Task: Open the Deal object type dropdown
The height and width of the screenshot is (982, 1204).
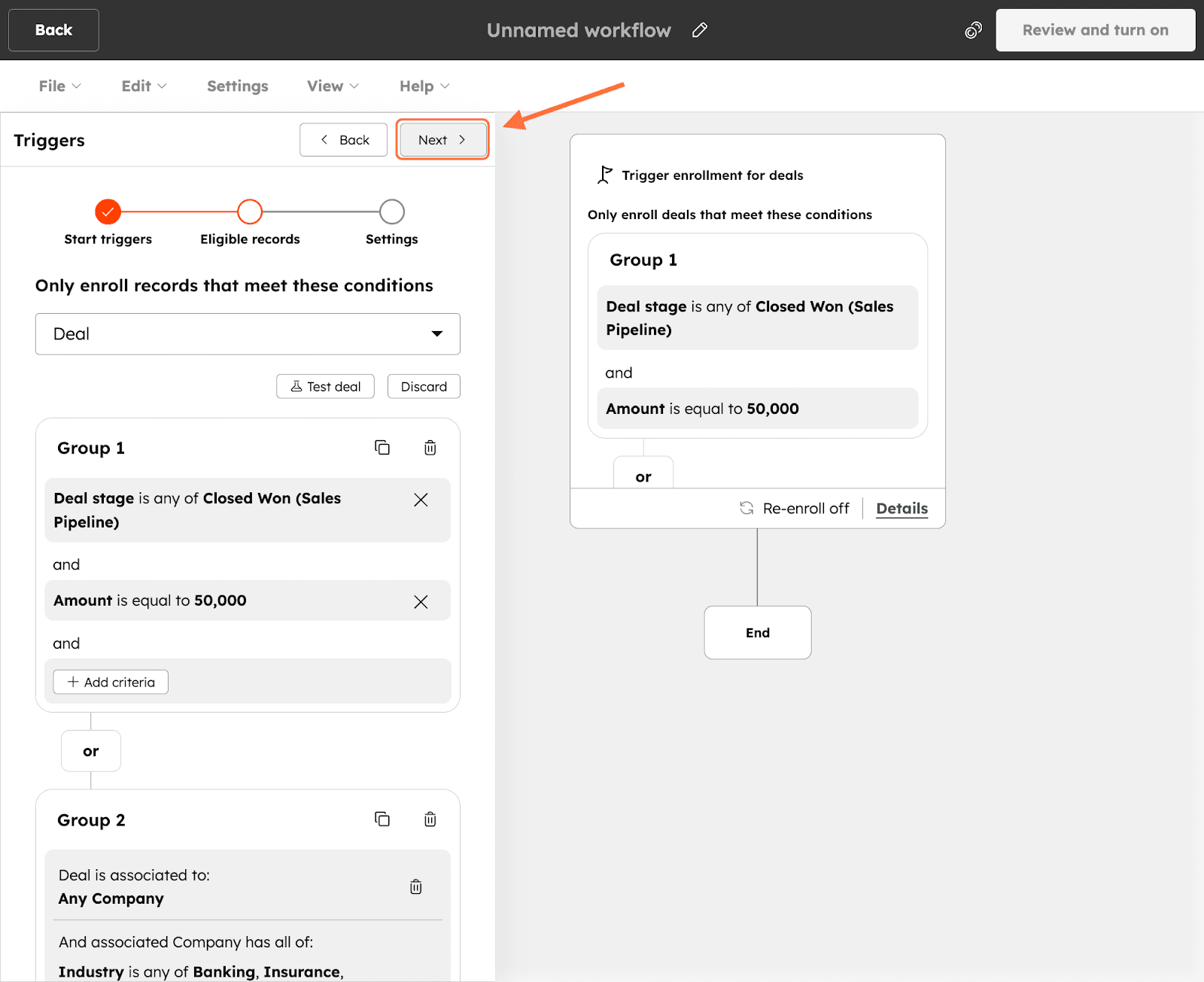Action: coord(248,334)
